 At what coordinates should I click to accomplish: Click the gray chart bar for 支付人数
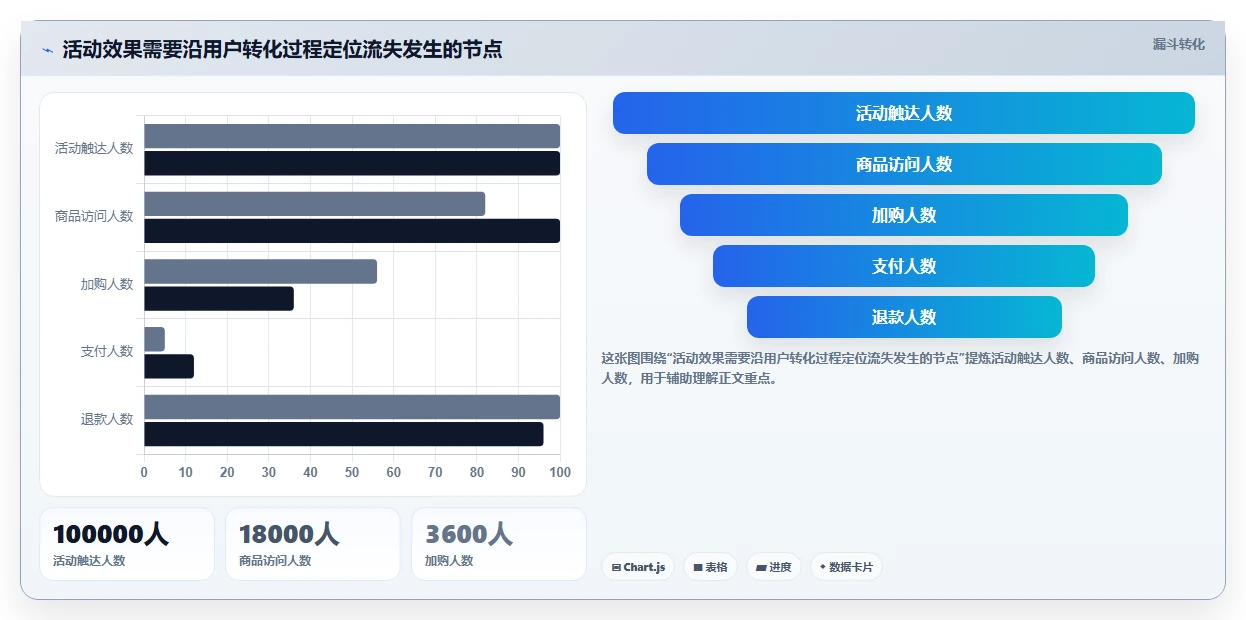coord(155,339)
